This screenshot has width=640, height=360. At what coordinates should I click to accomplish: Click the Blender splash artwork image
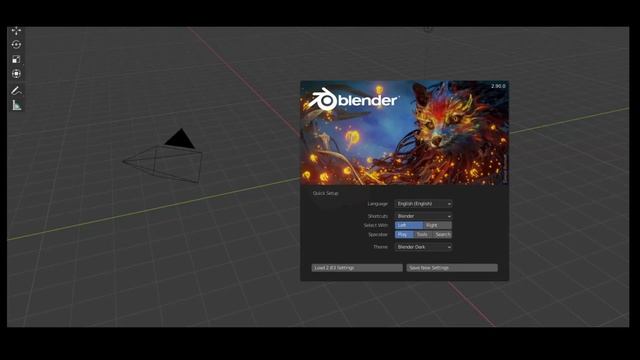[404, 133]
